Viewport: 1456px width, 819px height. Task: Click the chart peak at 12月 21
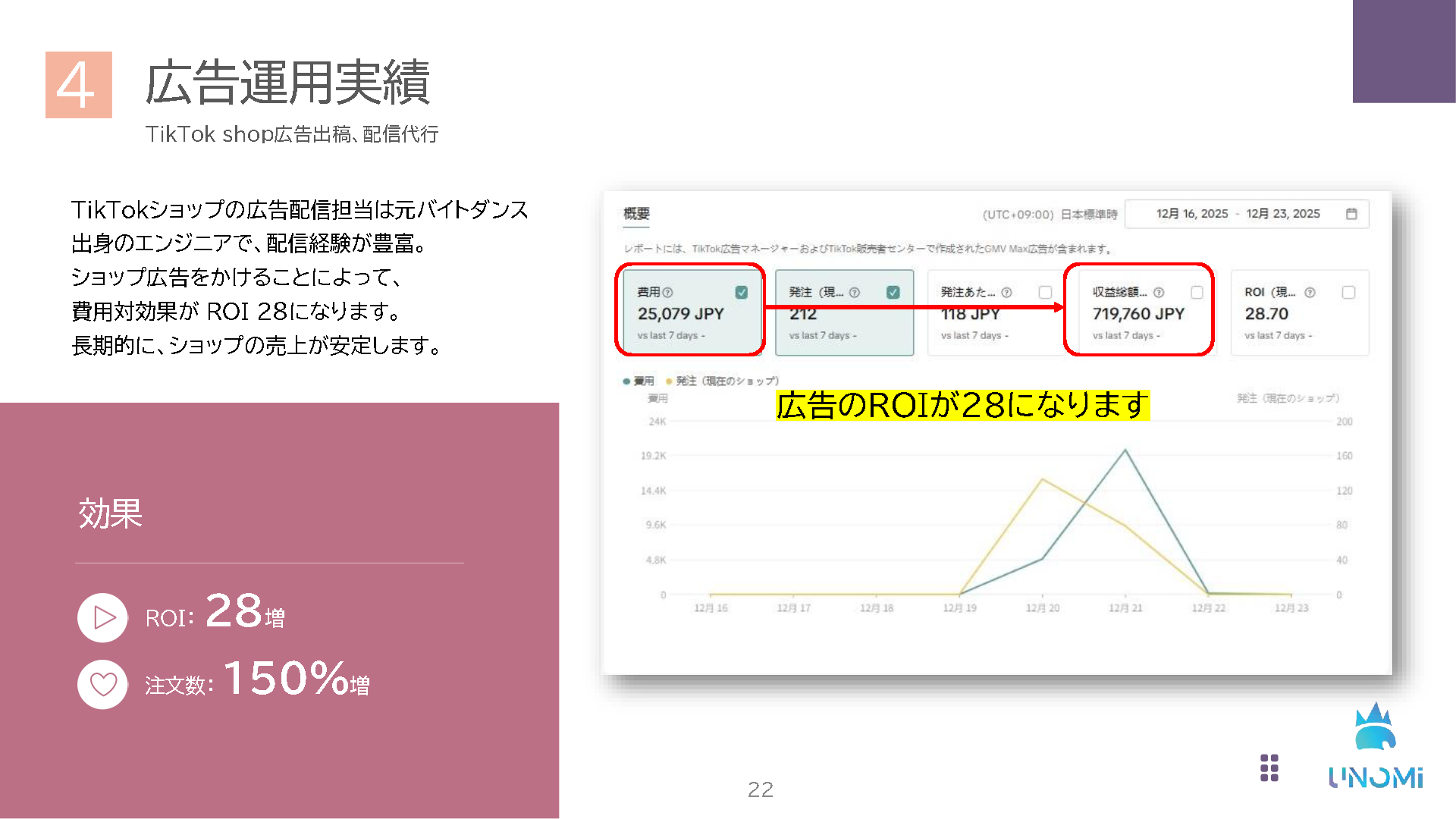pyautogui.click(x=1124, y=449)
